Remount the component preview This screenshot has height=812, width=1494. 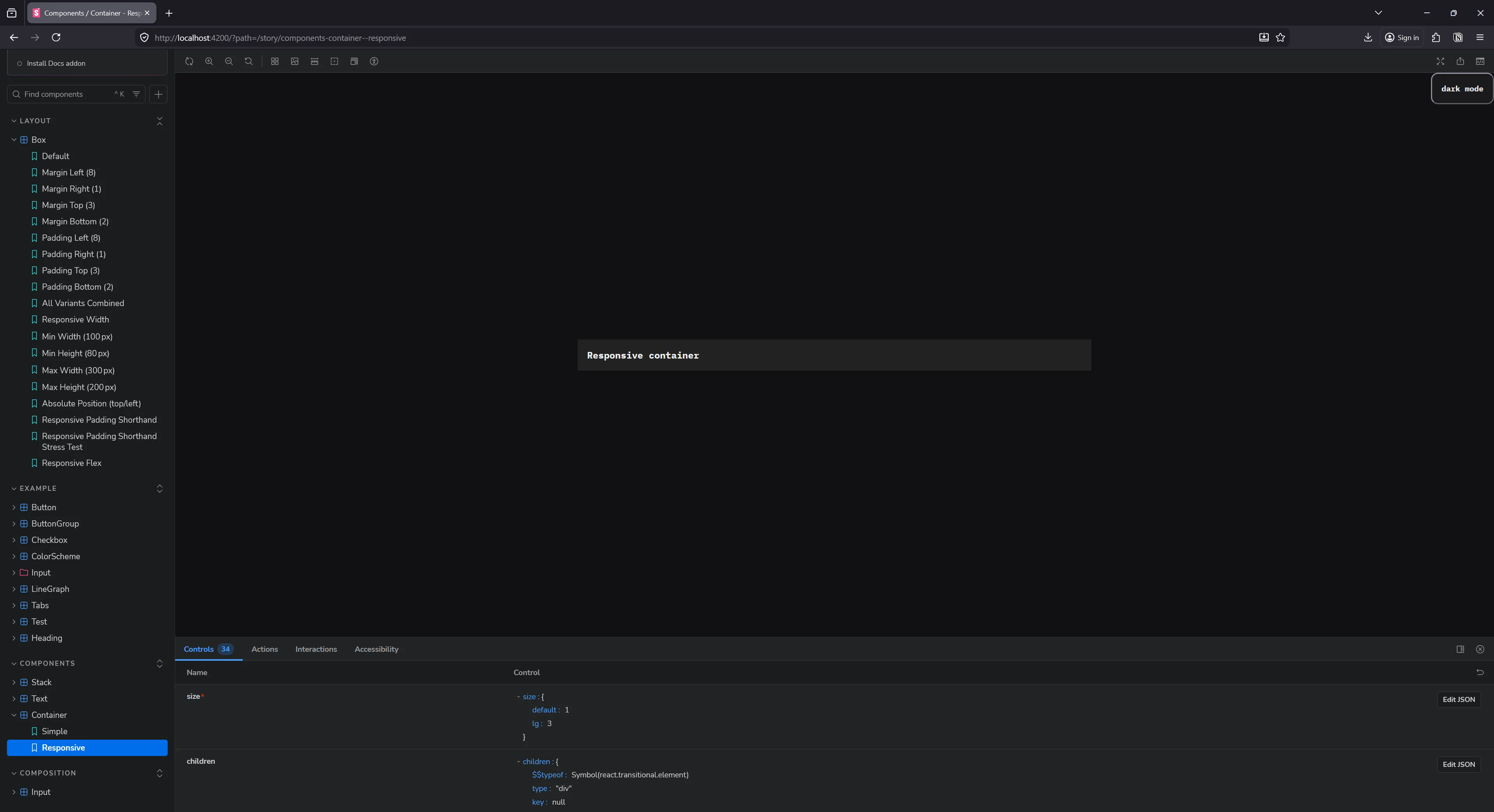[189, 61]
